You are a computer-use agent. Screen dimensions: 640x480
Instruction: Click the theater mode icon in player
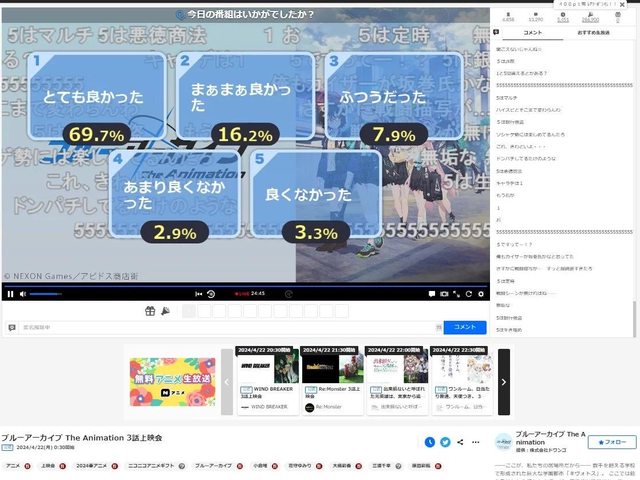pyautogui.click(x=444, y=294)
